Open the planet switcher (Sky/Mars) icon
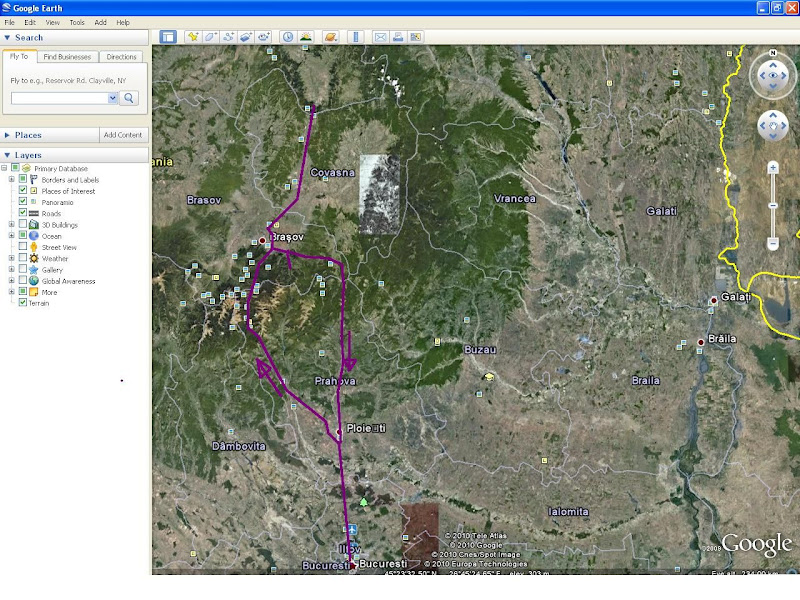 click(331, 37)
